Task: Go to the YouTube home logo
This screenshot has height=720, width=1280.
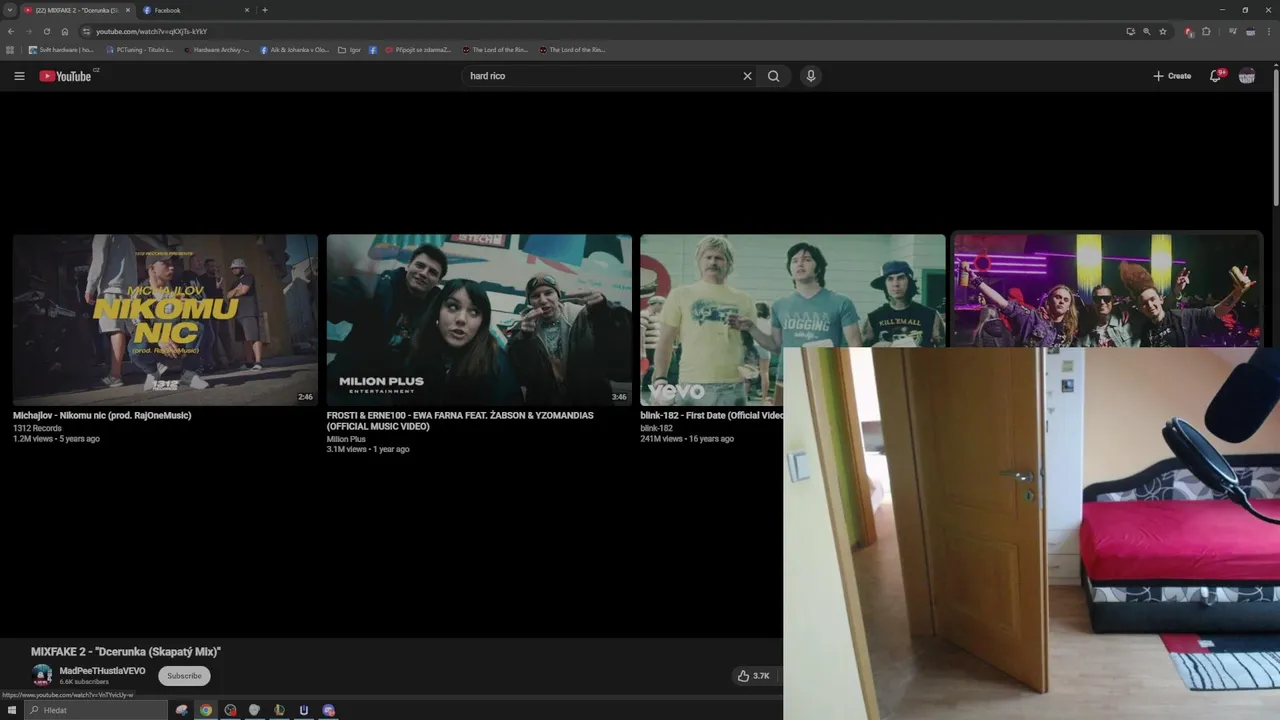Action: click(x=65, y=76)
